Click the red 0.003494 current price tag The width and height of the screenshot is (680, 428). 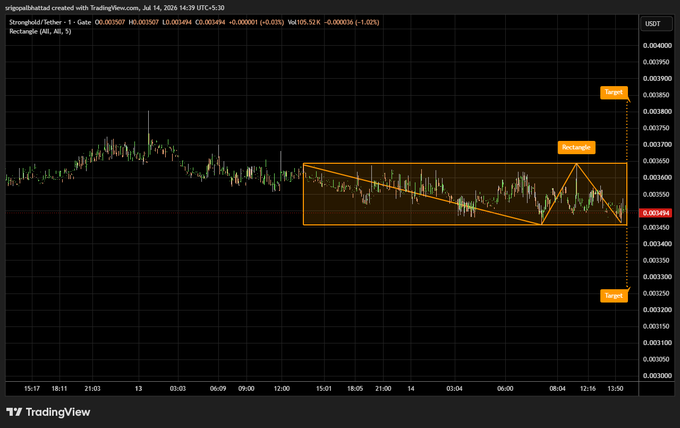click(656, 213)
